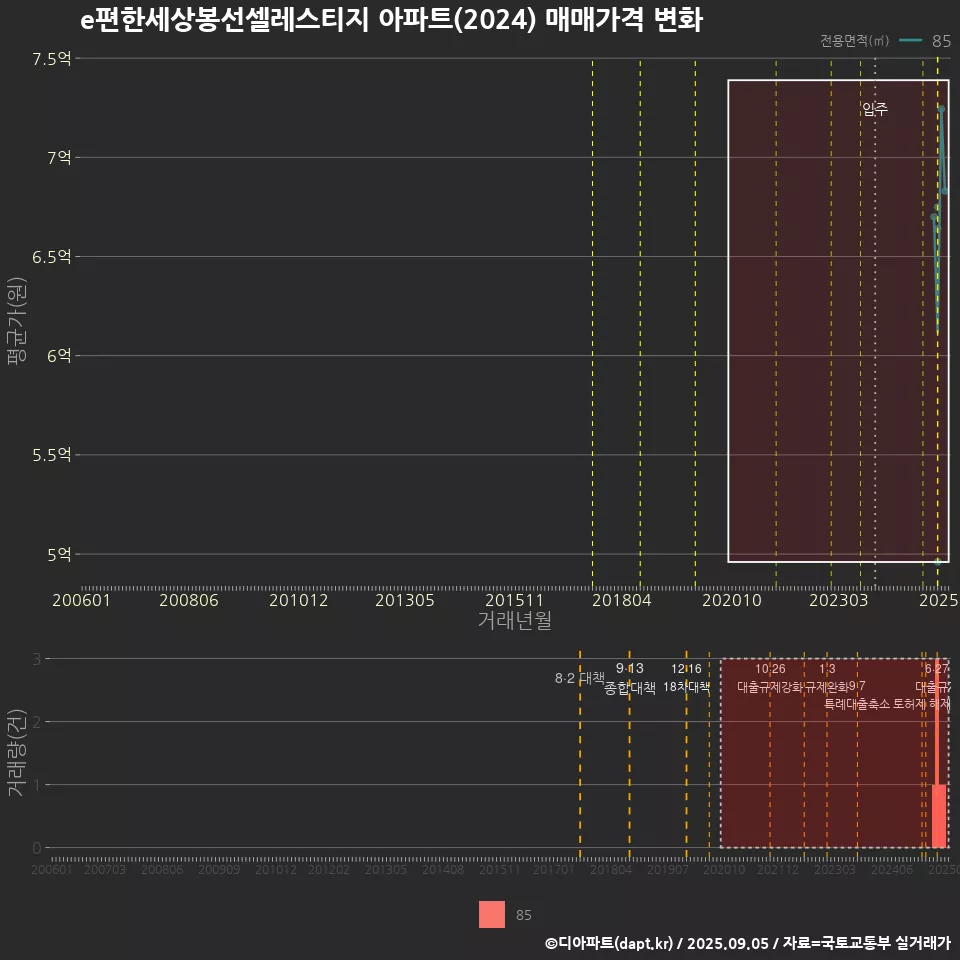
Task: Click '200806' on the price chart x-axis
Action: (x=189, y=600)
